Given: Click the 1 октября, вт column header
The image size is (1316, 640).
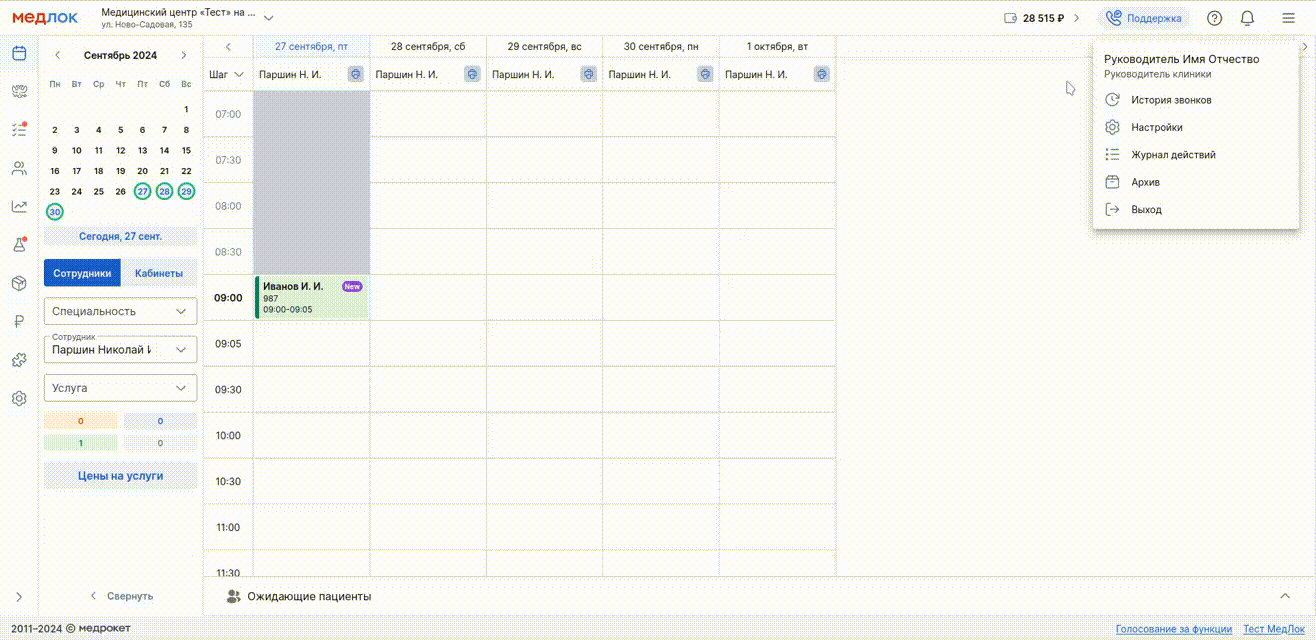Looking at the screenshot, I should 777,47.
